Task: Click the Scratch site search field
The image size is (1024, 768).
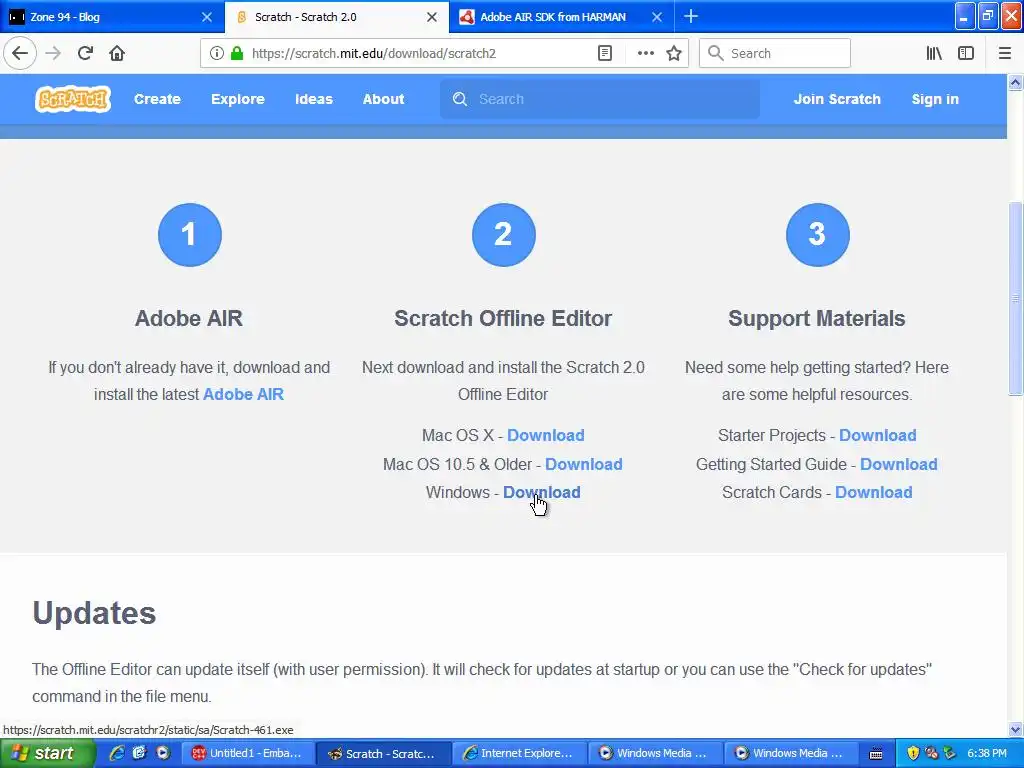Action: point(600,99)
